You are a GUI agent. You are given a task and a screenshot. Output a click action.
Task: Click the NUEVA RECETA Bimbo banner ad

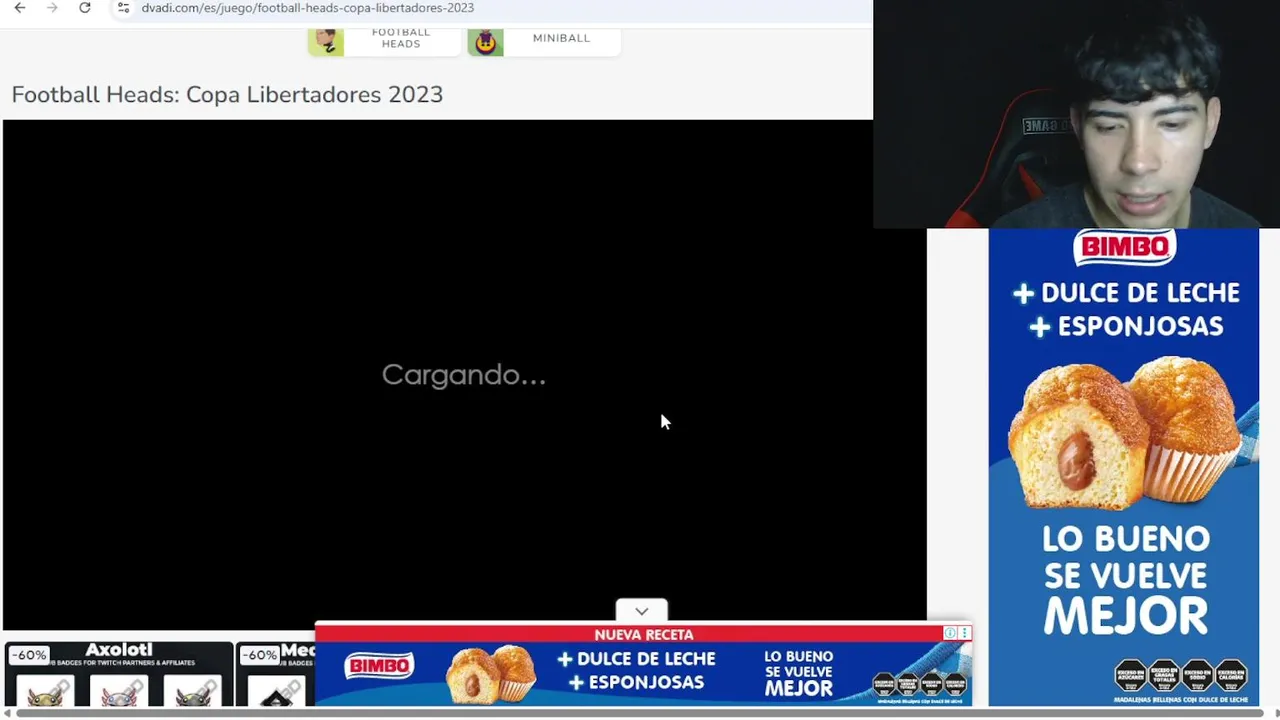click(643, 664)
